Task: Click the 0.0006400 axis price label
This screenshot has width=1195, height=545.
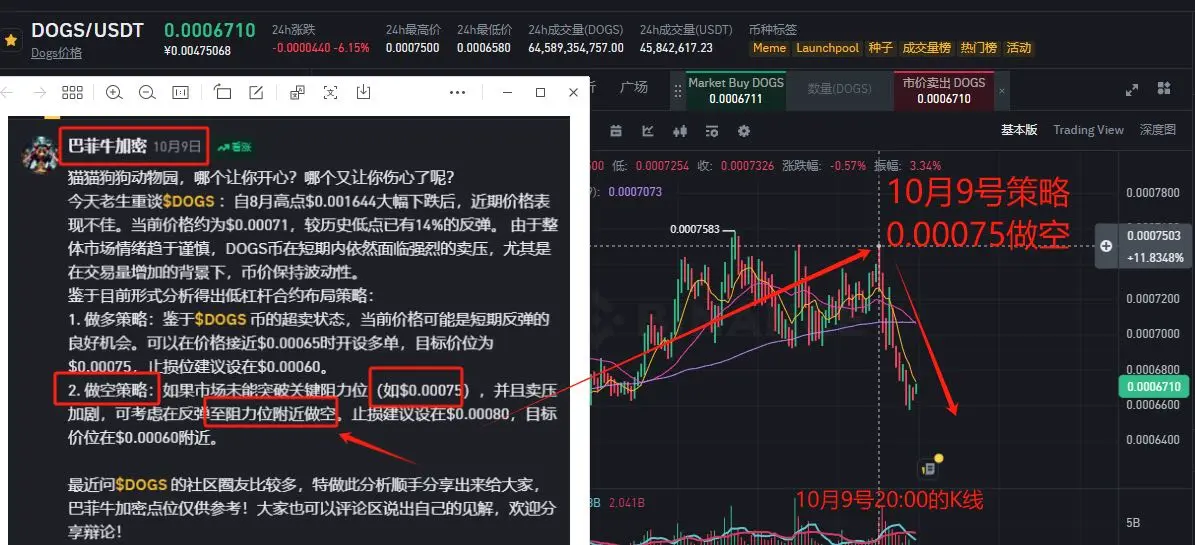Action: 1152,439
